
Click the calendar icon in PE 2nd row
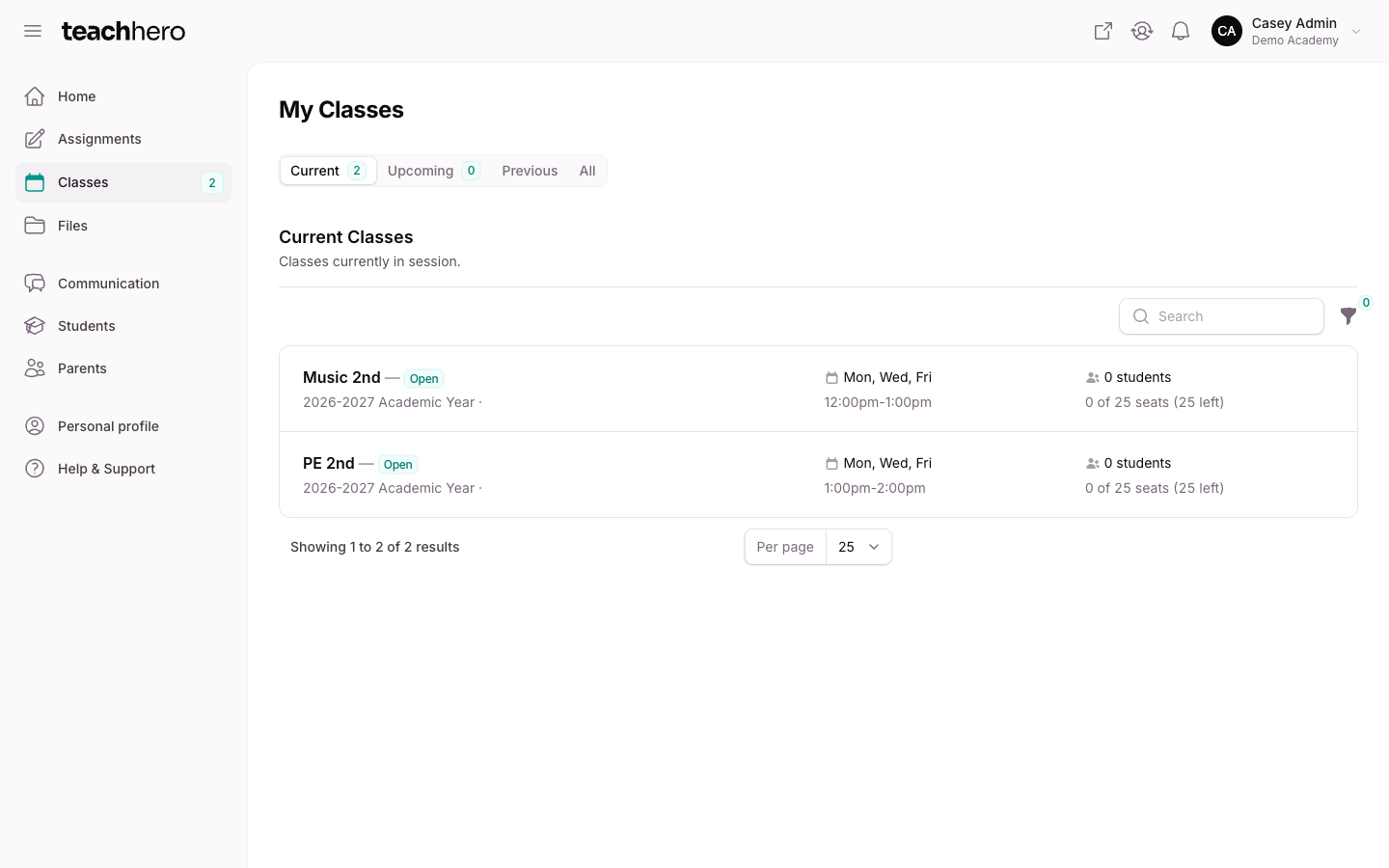831,464
